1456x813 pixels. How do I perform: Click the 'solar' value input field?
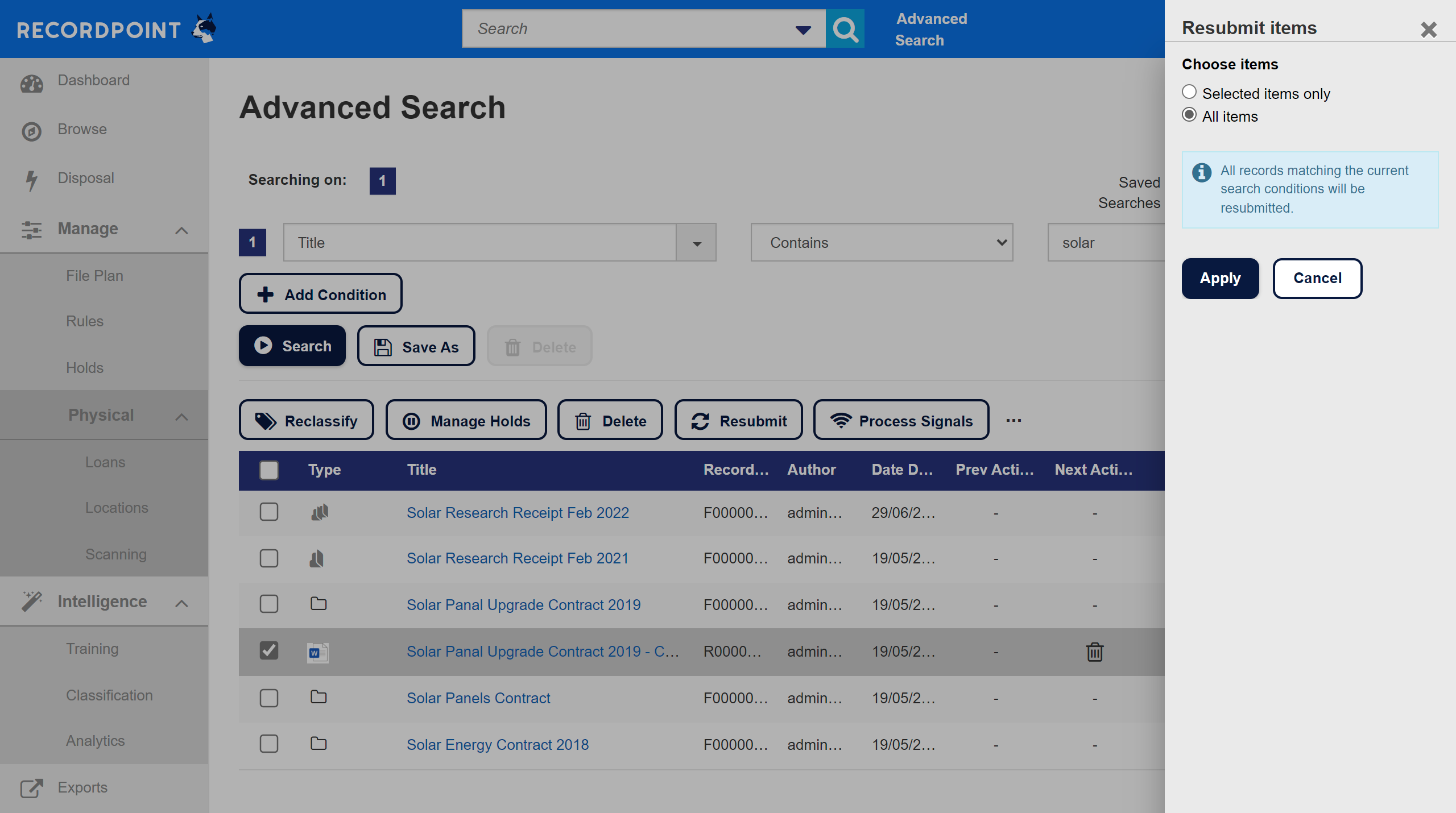[1106, 243]
